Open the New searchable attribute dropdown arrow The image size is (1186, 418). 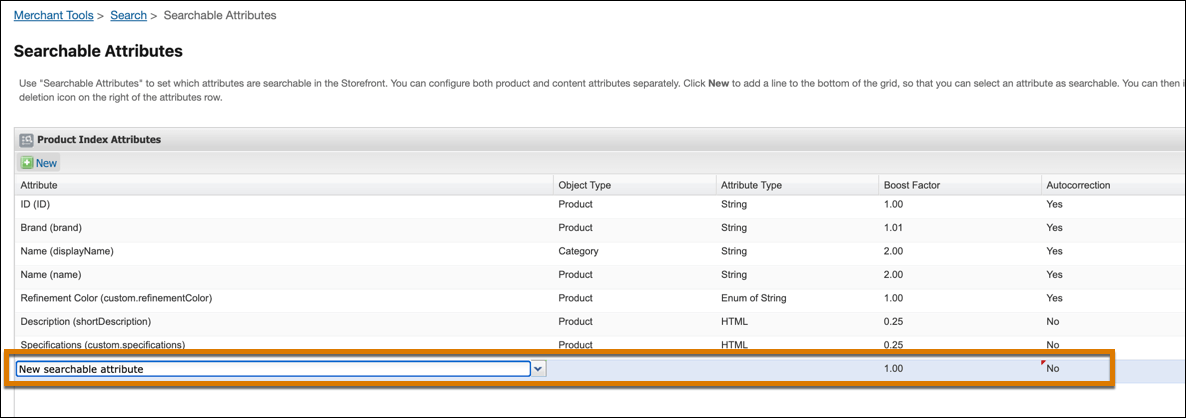[539, 369]
